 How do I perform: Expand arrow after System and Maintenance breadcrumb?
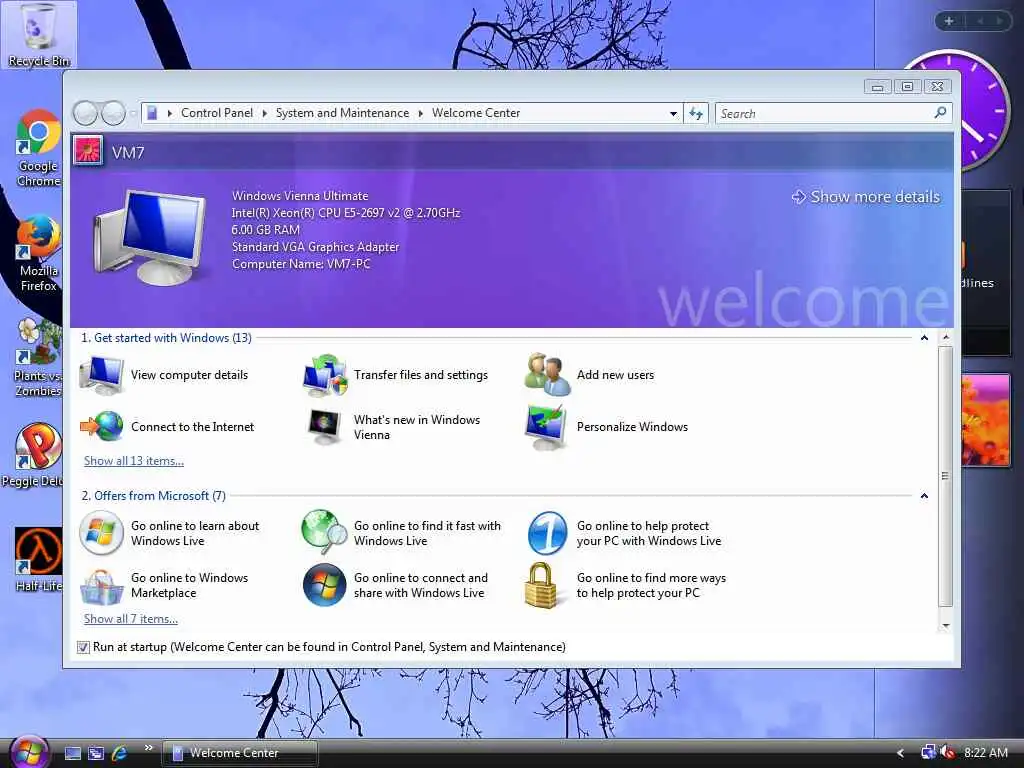tap(421, 113)
